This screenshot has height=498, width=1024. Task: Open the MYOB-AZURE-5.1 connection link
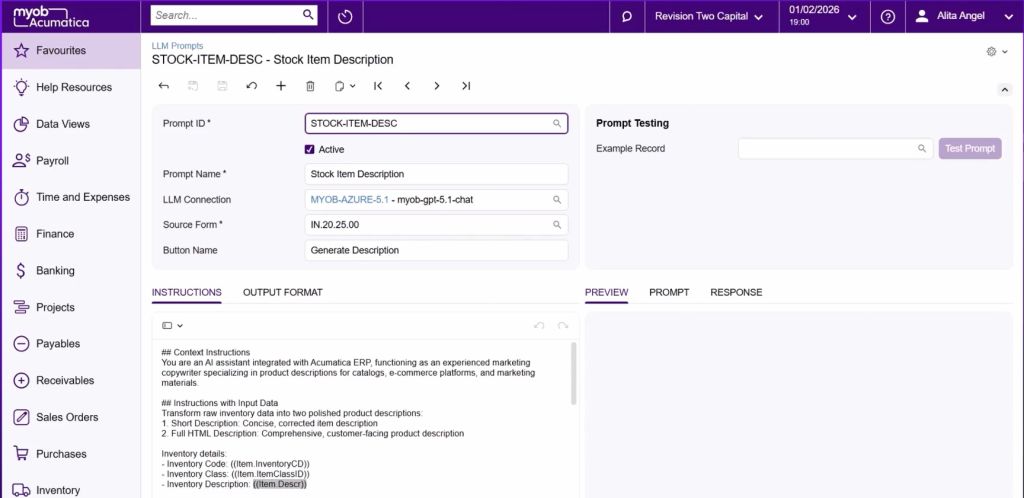[349, 200]
